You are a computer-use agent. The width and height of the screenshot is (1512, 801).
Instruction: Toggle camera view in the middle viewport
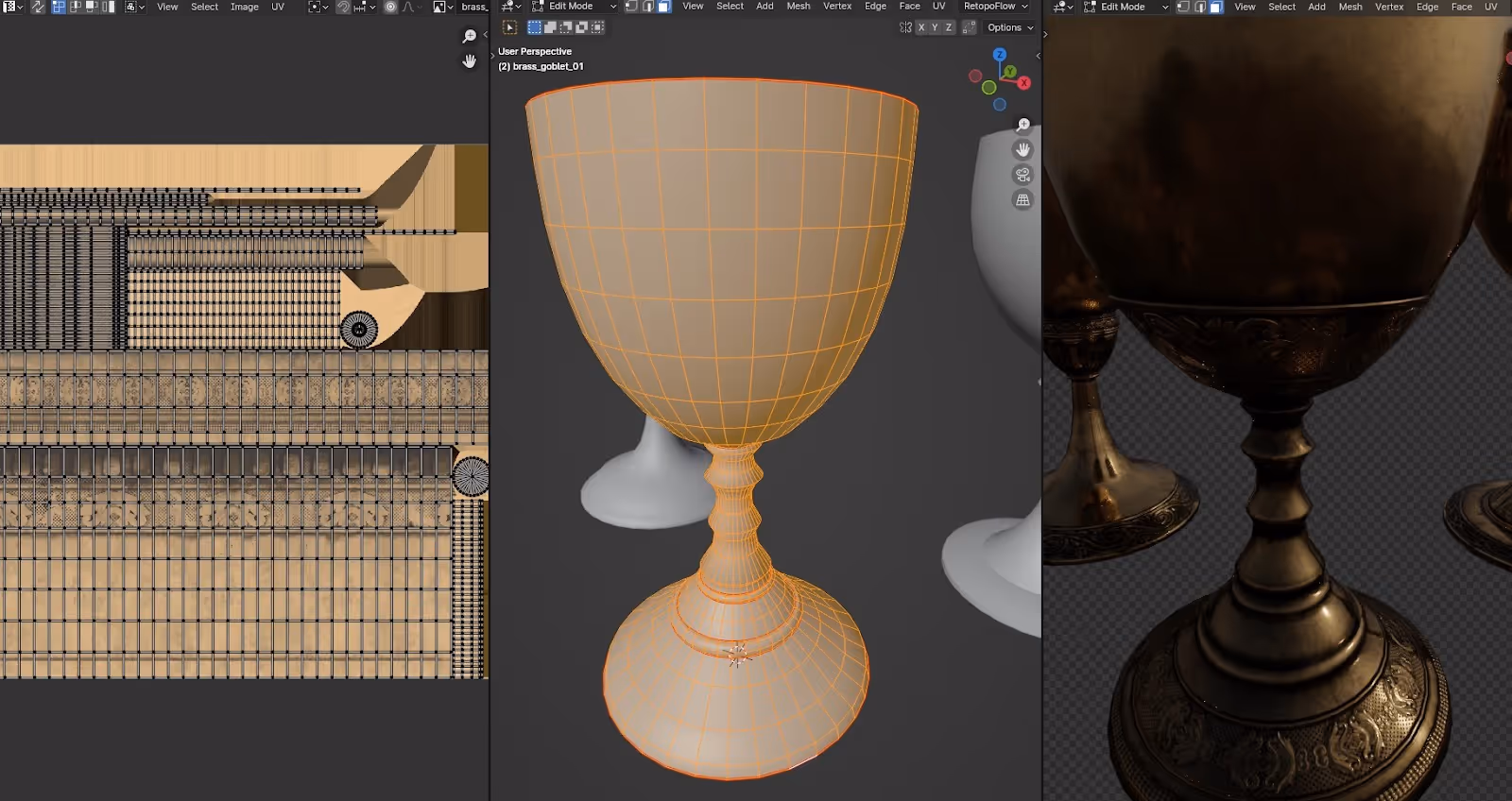(x=1022, y=175)
